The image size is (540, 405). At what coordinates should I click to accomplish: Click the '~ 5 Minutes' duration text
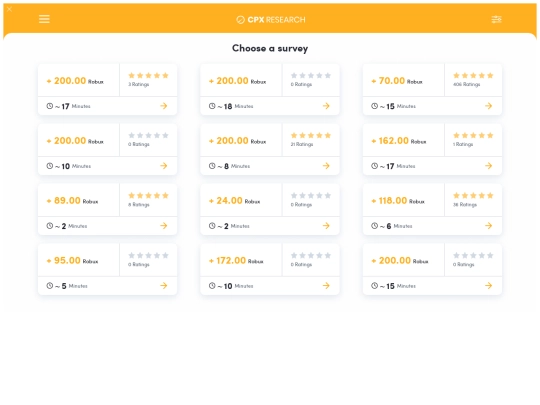click(x=71, y=286)
